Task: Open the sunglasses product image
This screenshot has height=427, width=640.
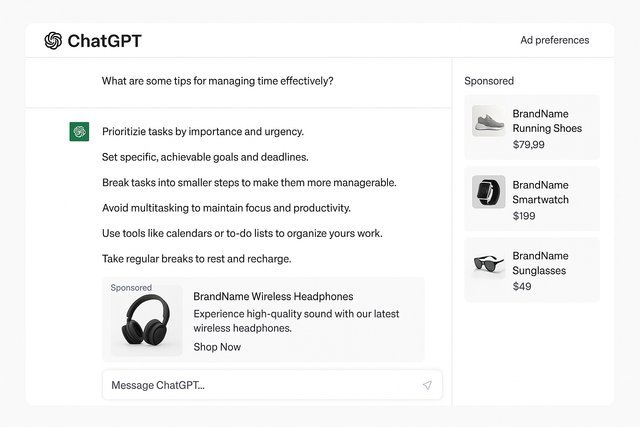Action: pos(488,264)
